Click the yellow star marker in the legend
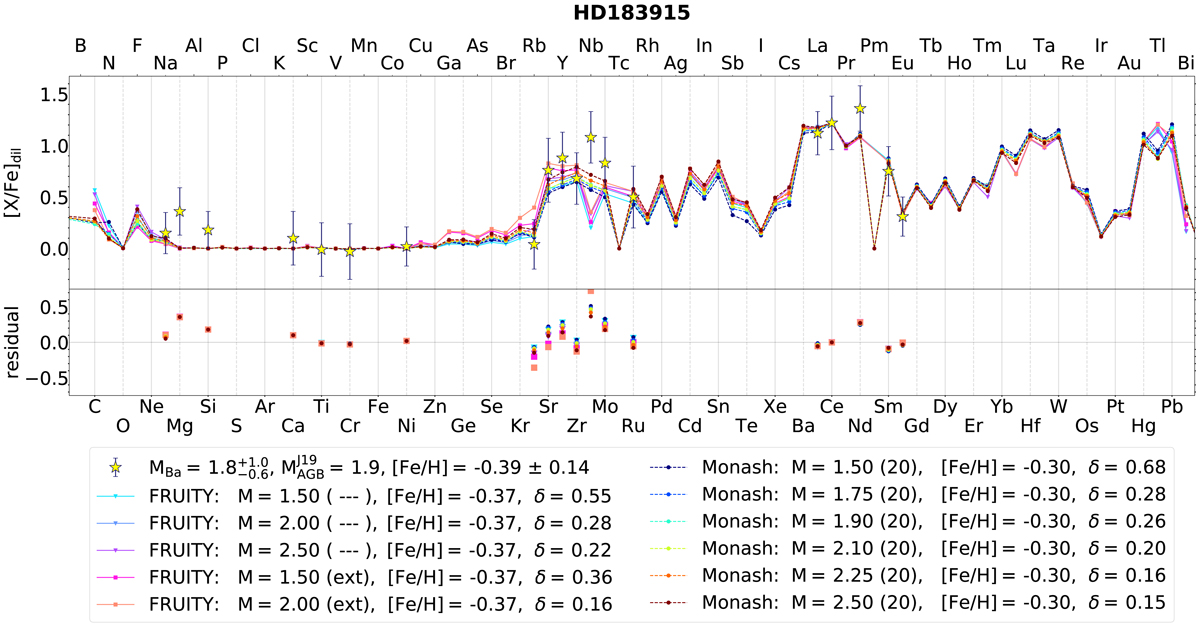The image size is (1200, 626). click(117, 466)
